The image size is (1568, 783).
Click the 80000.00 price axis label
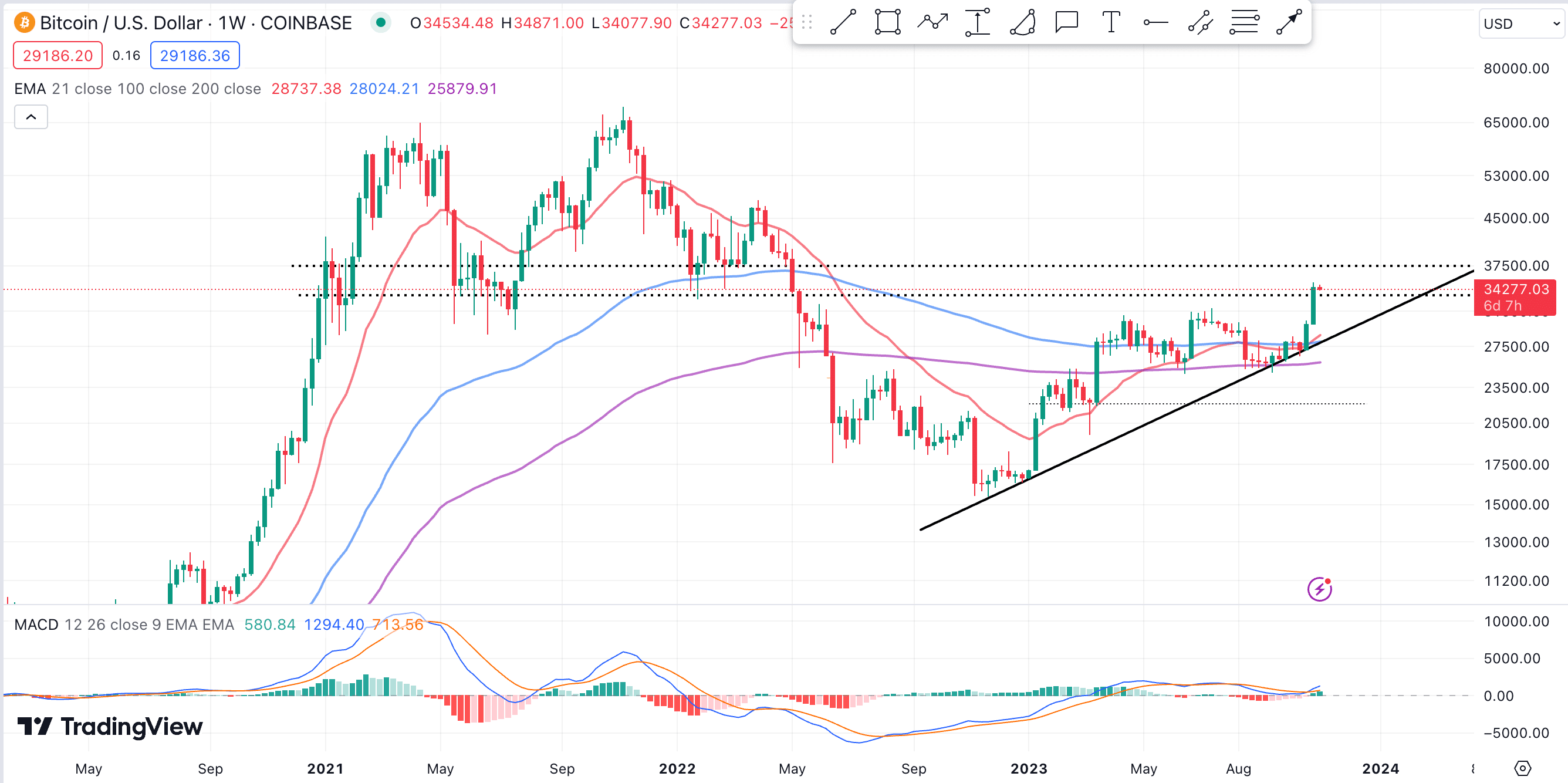pyautogui.click(x=1516, y=68)
